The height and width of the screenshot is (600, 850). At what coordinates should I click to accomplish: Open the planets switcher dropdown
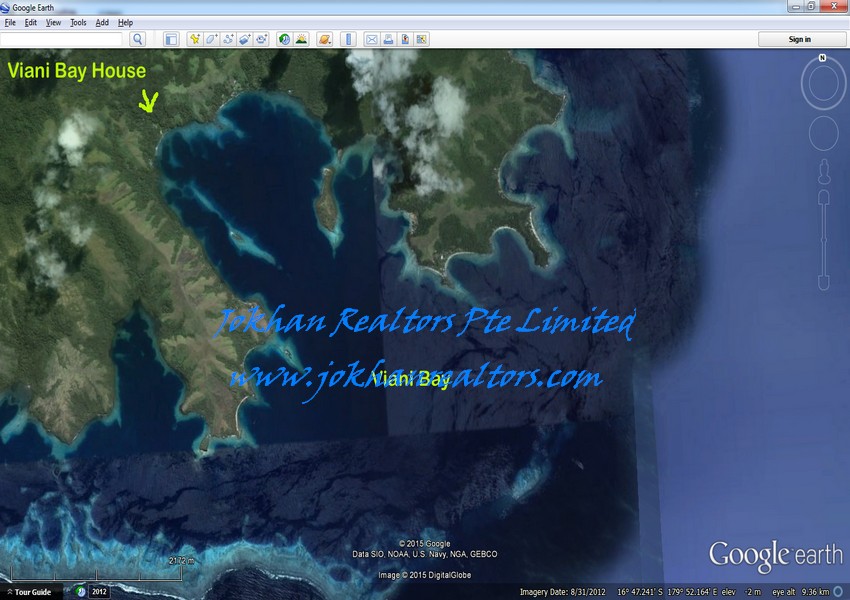coord(324,39)
